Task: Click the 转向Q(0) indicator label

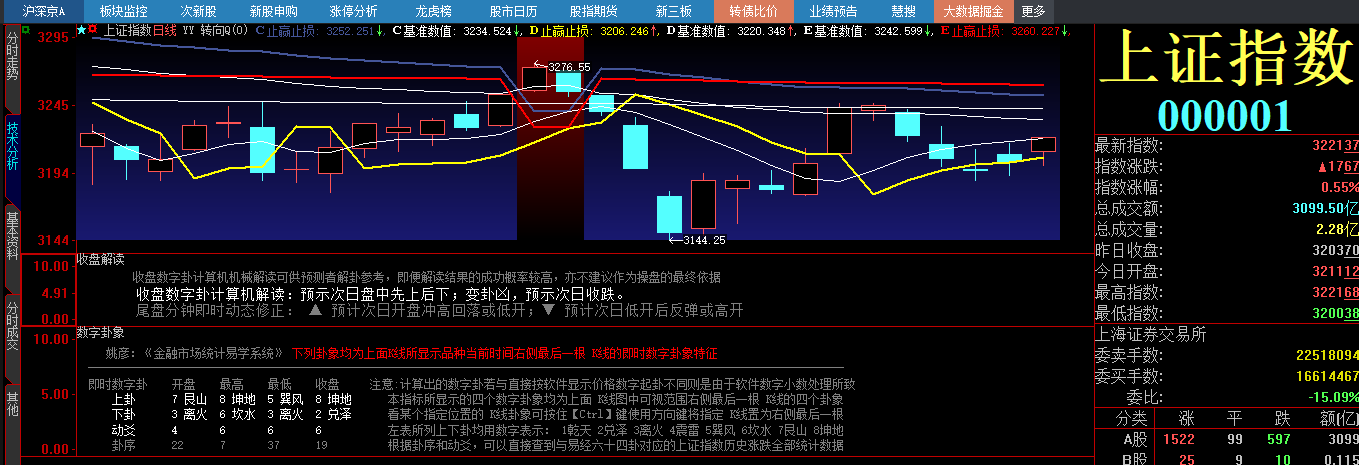Action: (x=224, y=30)
